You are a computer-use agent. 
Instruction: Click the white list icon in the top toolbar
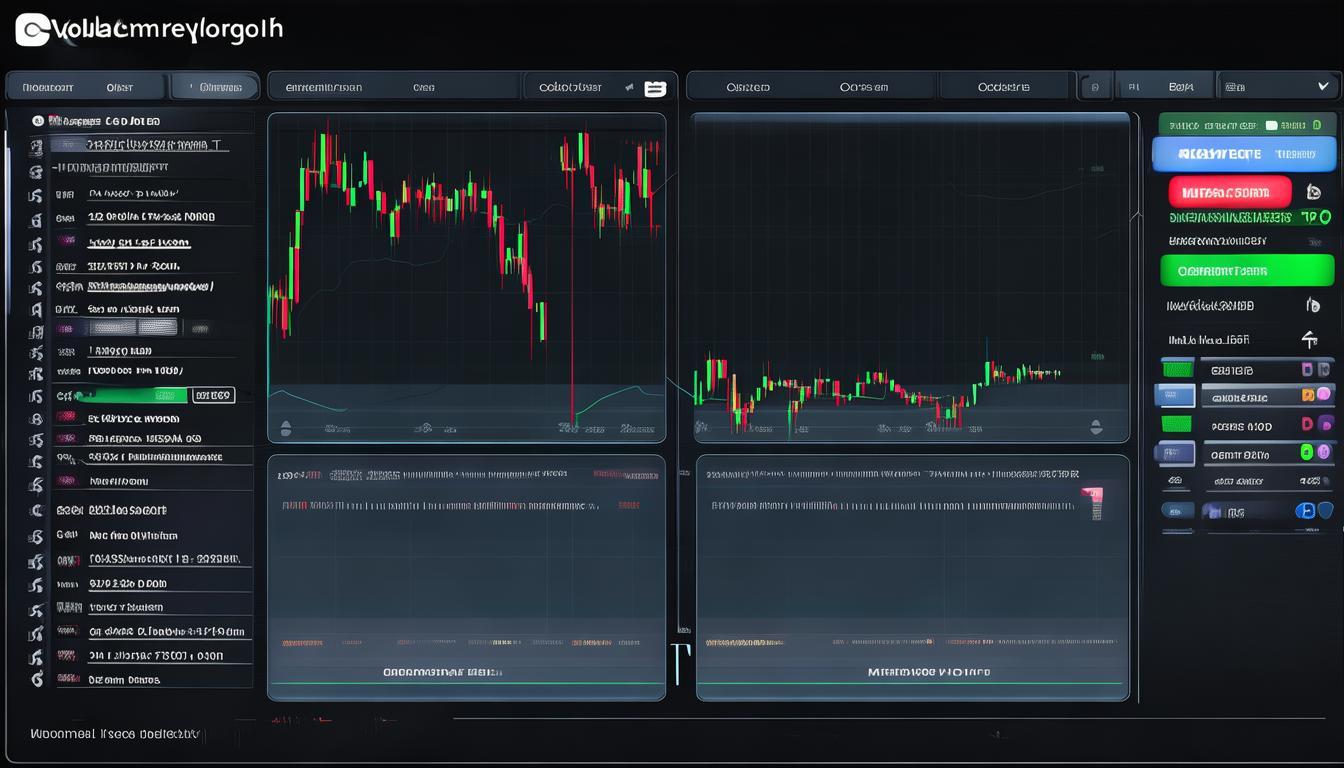655,88
